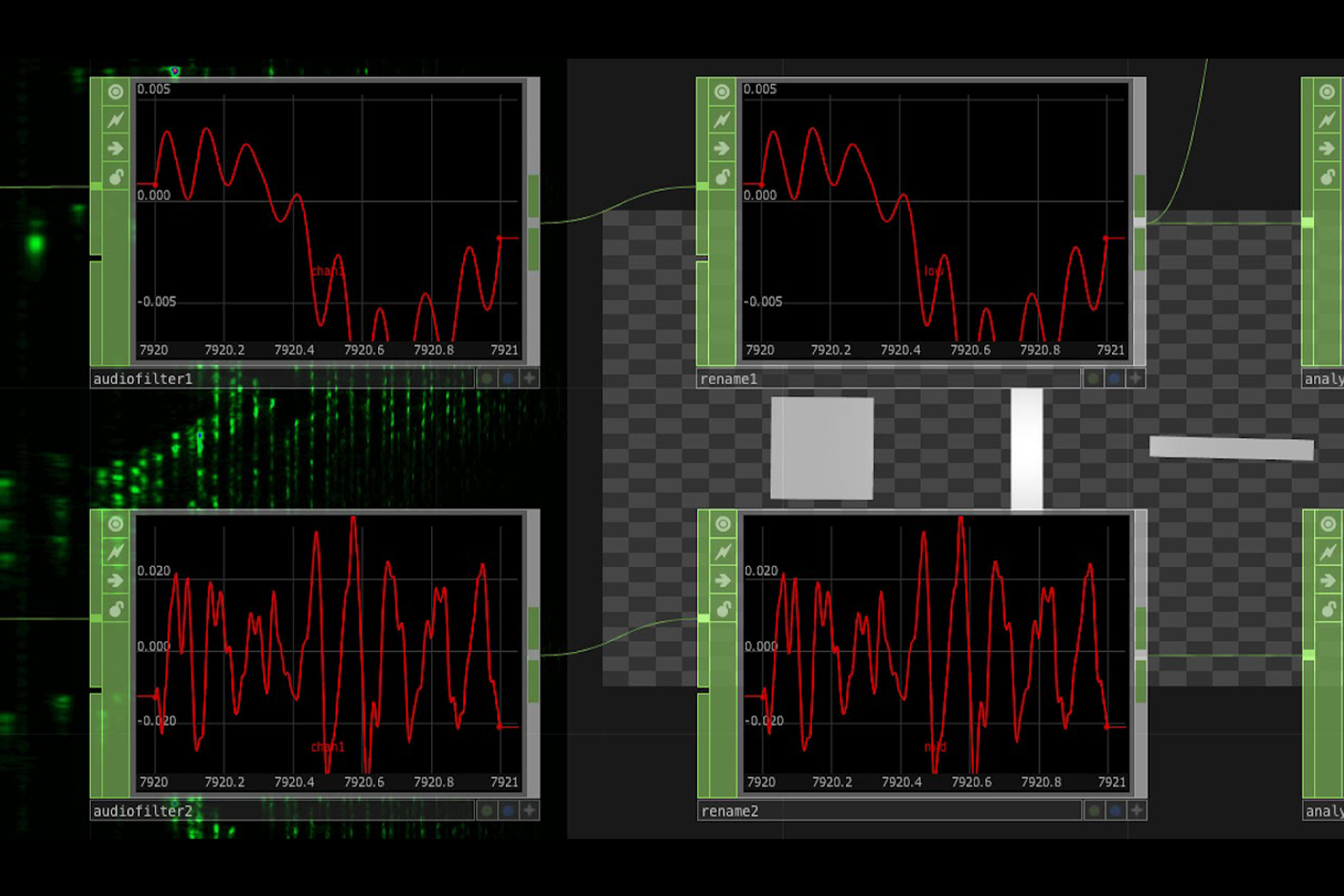The image size is (1344, 896).
Task: Click the blue display flag under audiofilter2
Action: tap(508, 810)
